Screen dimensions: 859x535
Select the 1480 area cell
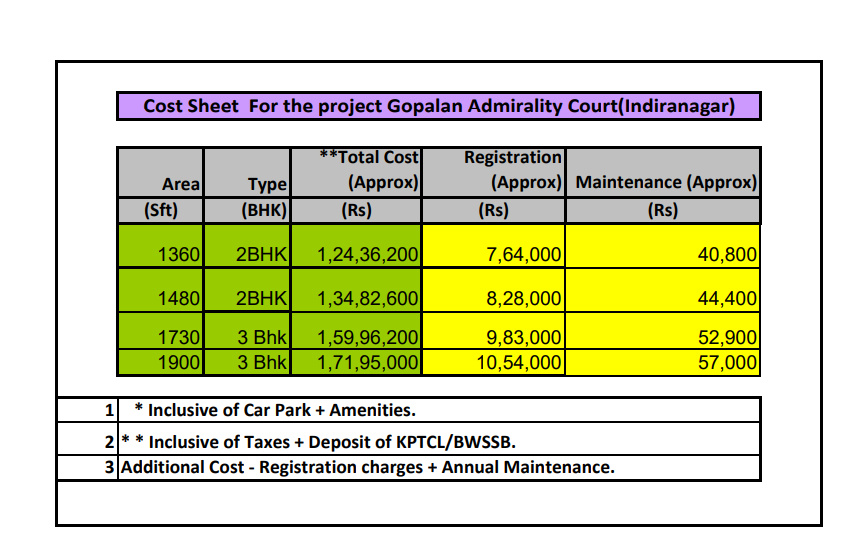pos(161,298)
